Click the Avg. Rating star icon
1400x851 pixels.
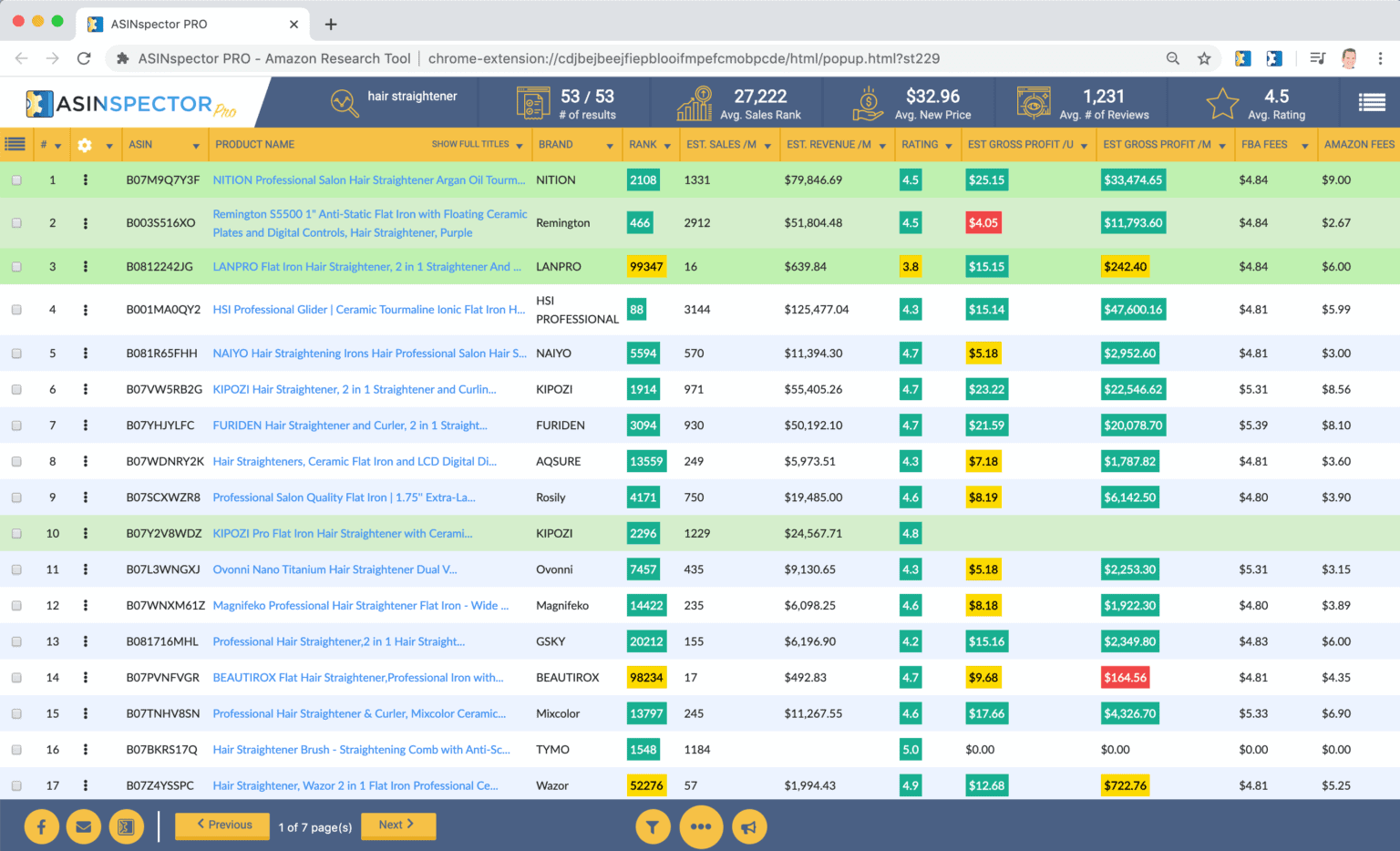(1222, 103)
